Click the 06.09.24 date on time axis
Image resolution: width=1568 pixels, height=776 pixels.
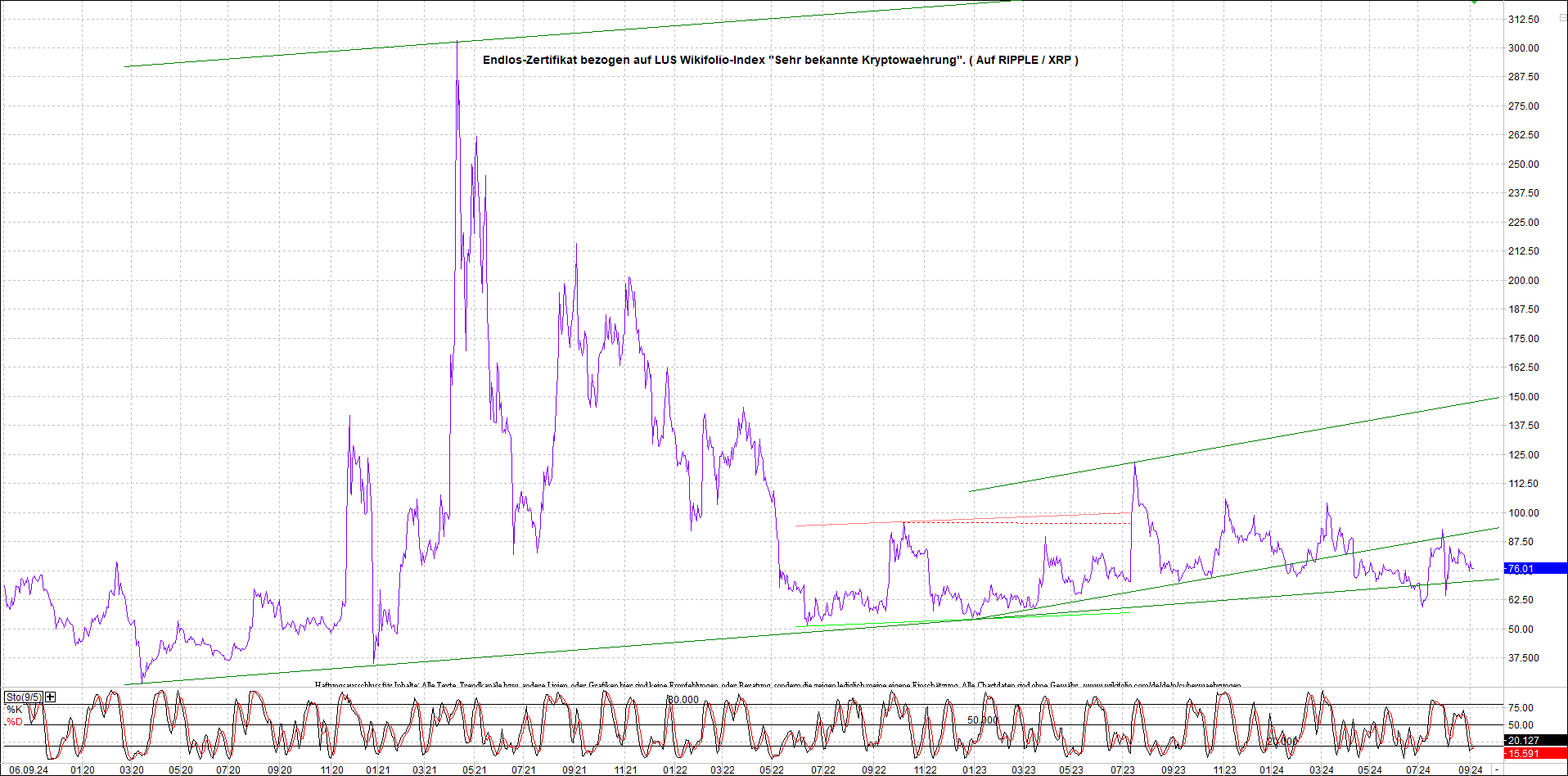[28, 769]
